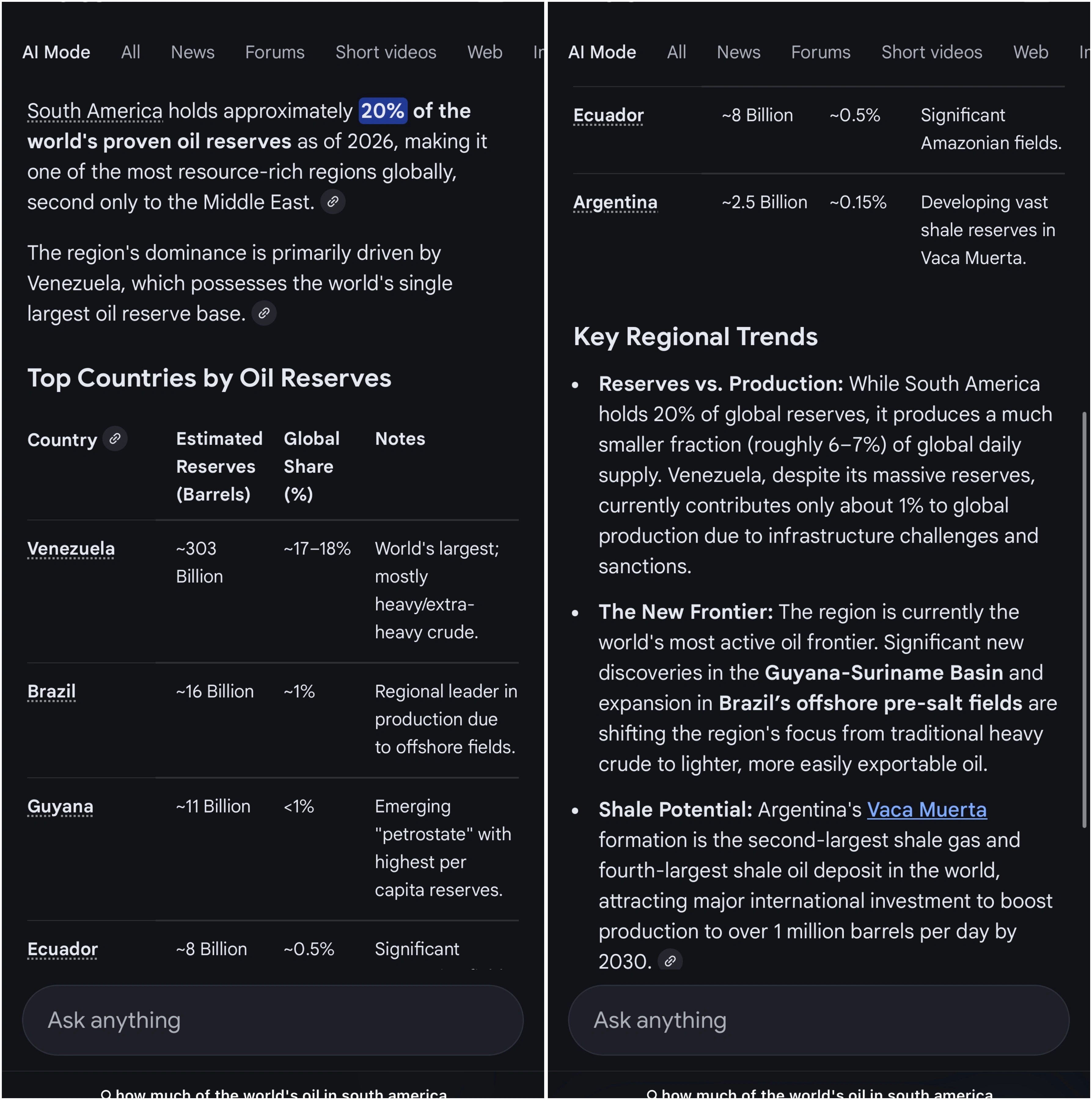The image size is (1092, 1100).
Task: Open source link icon after Middle East sentence
Action: (332, 202)
